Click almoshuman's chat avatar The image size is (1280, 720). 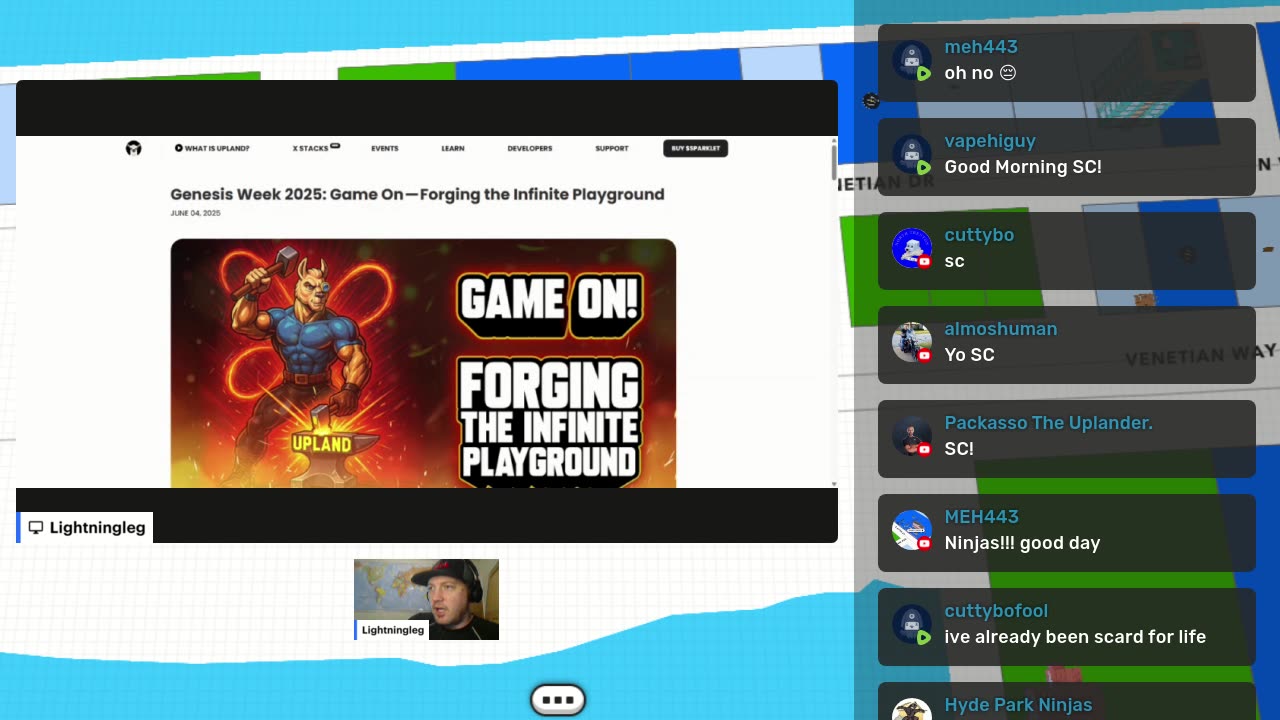tap(911, 343)
